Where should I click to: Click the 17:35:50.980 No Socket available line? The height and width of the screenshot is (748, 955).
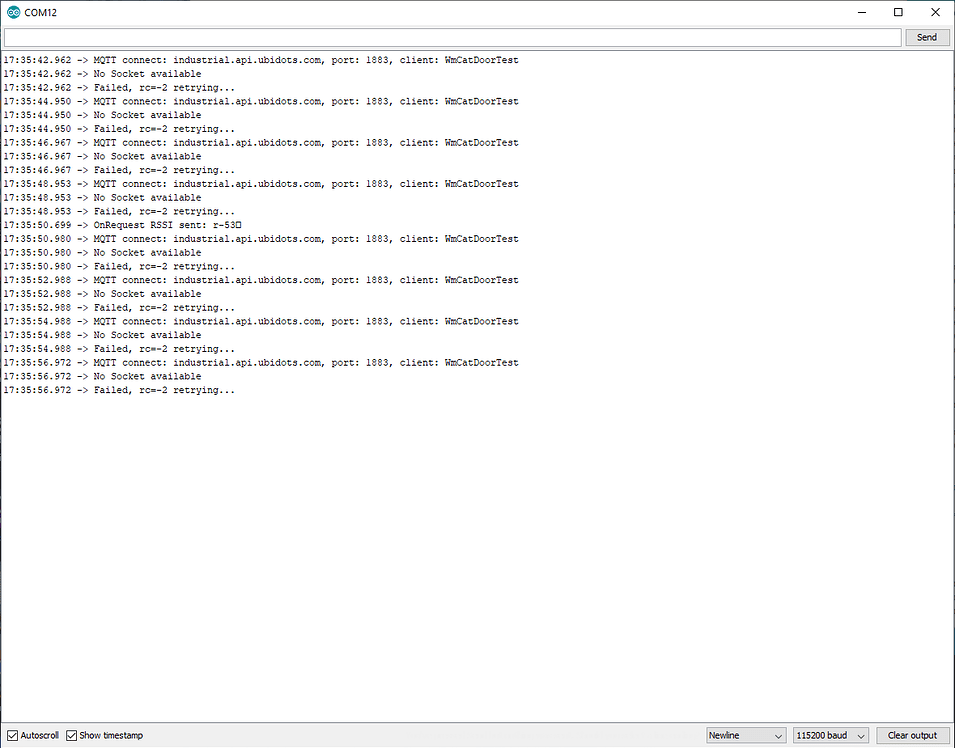[102, 253]
